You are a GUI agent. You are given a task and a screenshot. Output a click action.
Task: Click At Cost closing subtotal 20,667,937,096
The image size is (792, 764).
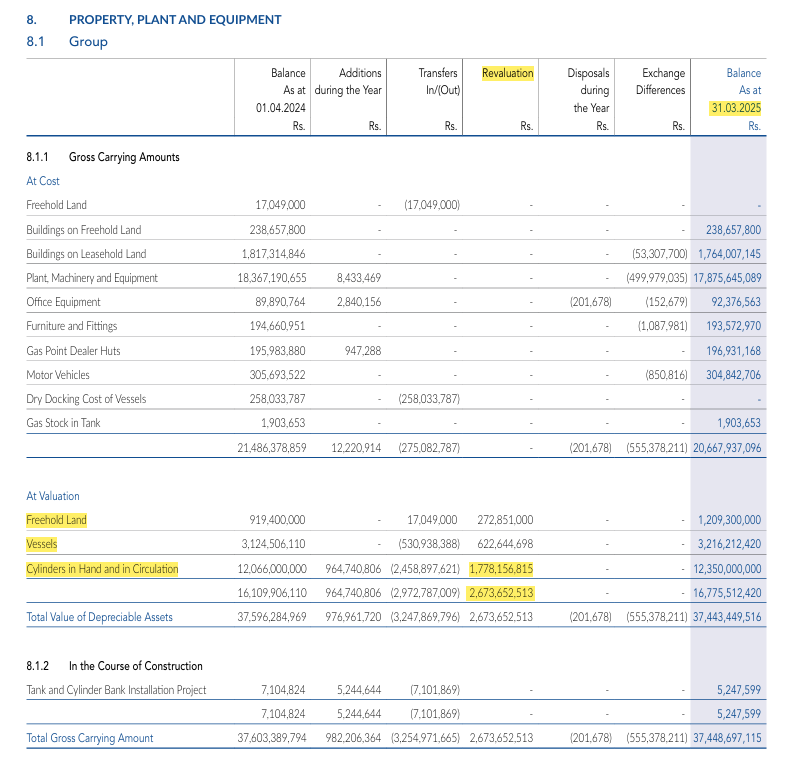pos(727,448)
